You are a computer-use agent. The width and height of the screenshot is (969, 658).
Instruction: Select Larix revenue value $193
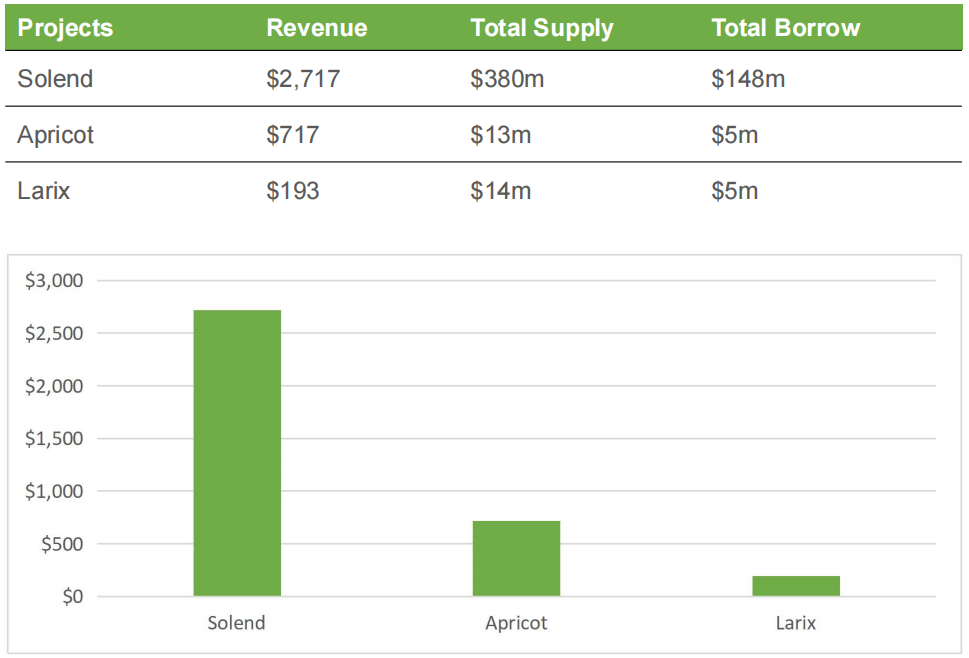pyautogui.click(x=292, y=190)
